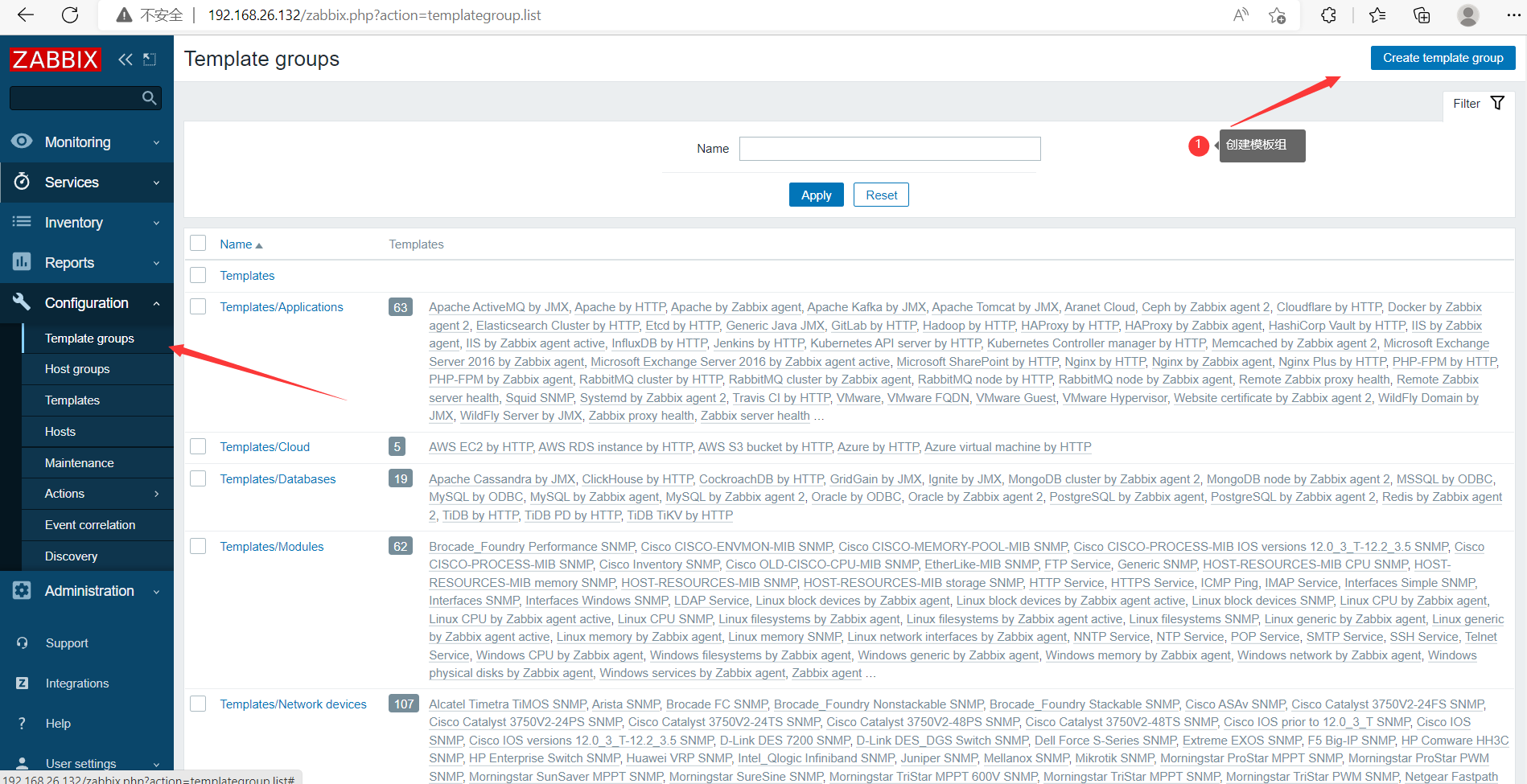Open browser collections icon

point(1422,15)
